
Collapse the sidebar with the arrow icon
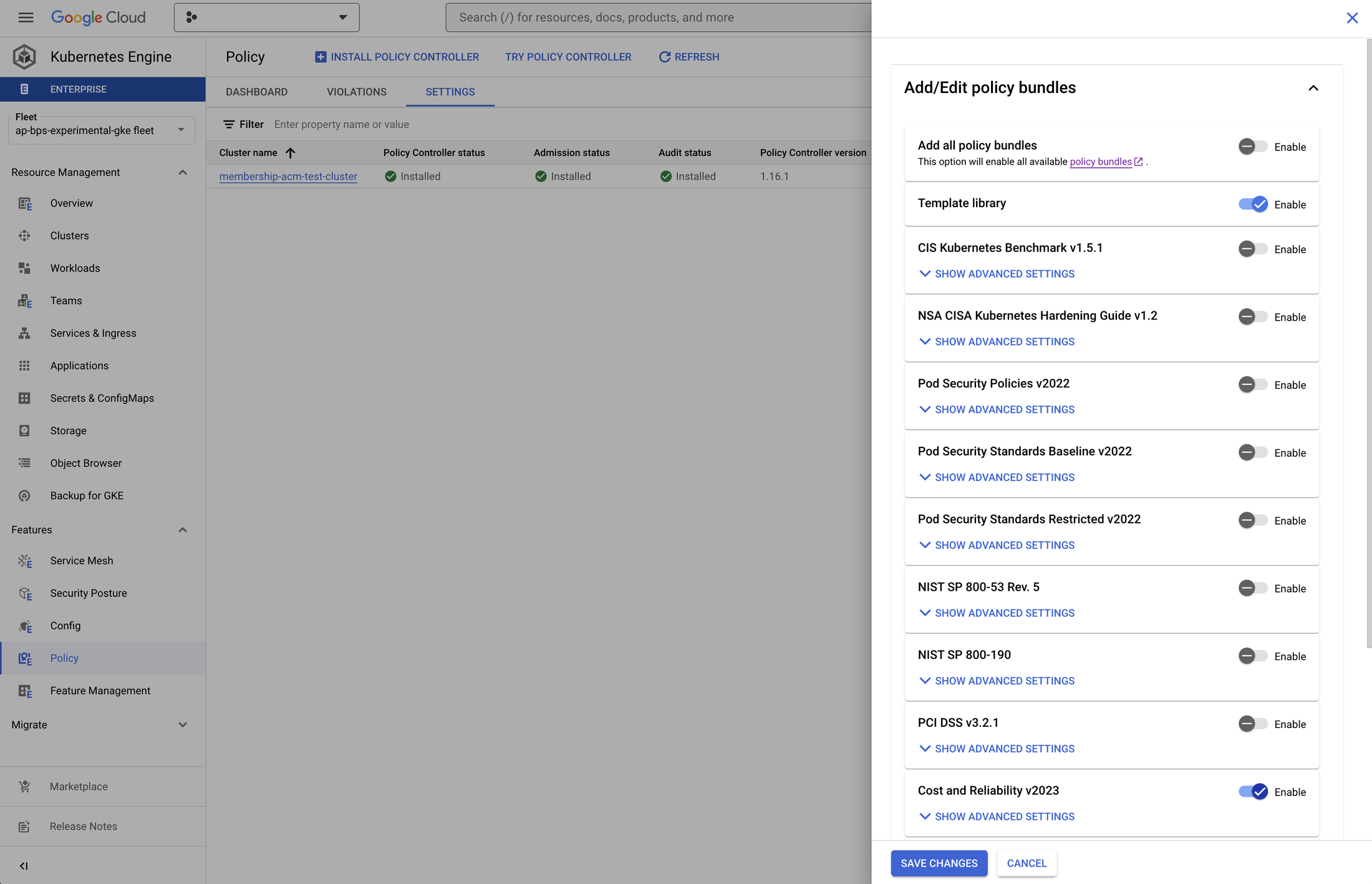pos(24,866)
